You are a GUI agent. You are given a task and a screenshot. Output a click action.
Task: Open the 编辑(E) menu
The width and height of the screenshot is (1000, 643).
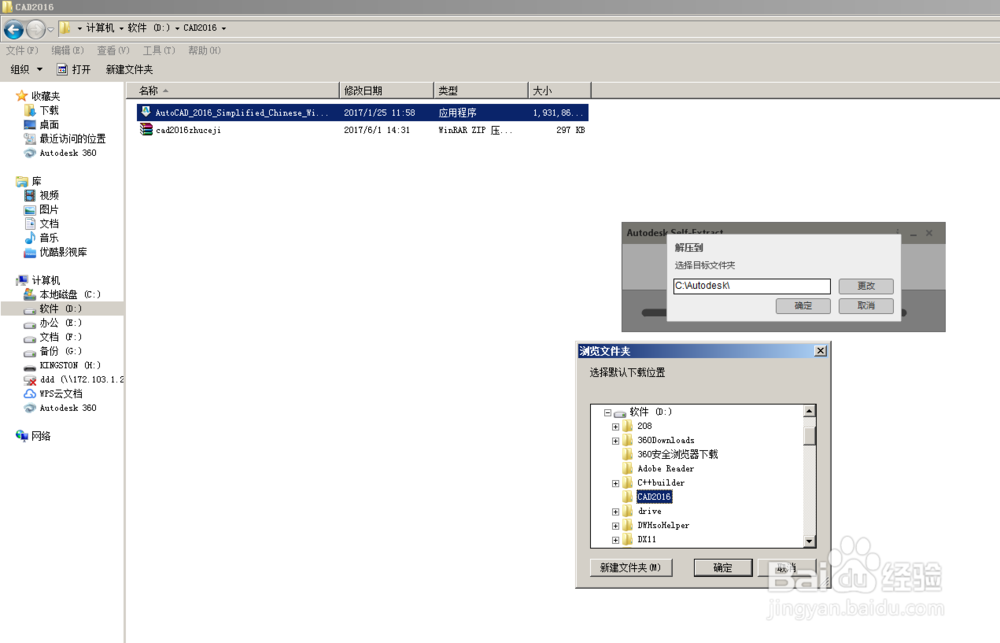click(x=68, y=50)
